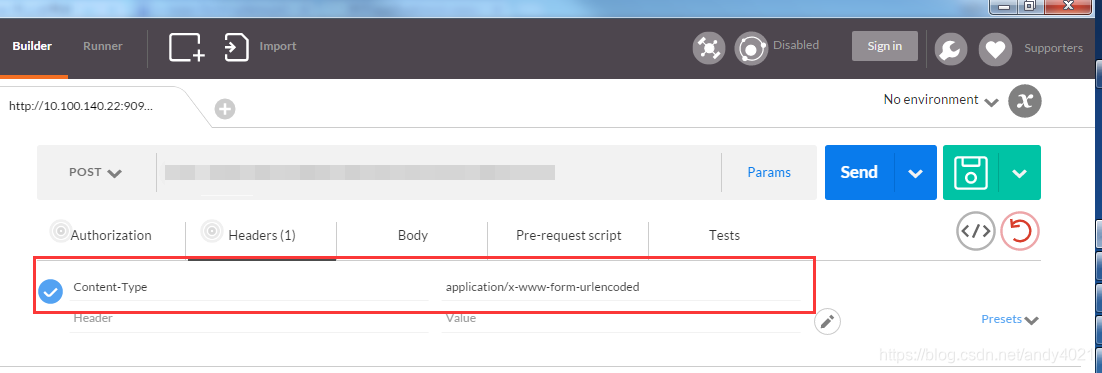Image resolution: width=1102 pixels, height=373 pixels.
Task: Save request with floppy disk icon
Action: (x=971, y=173)
